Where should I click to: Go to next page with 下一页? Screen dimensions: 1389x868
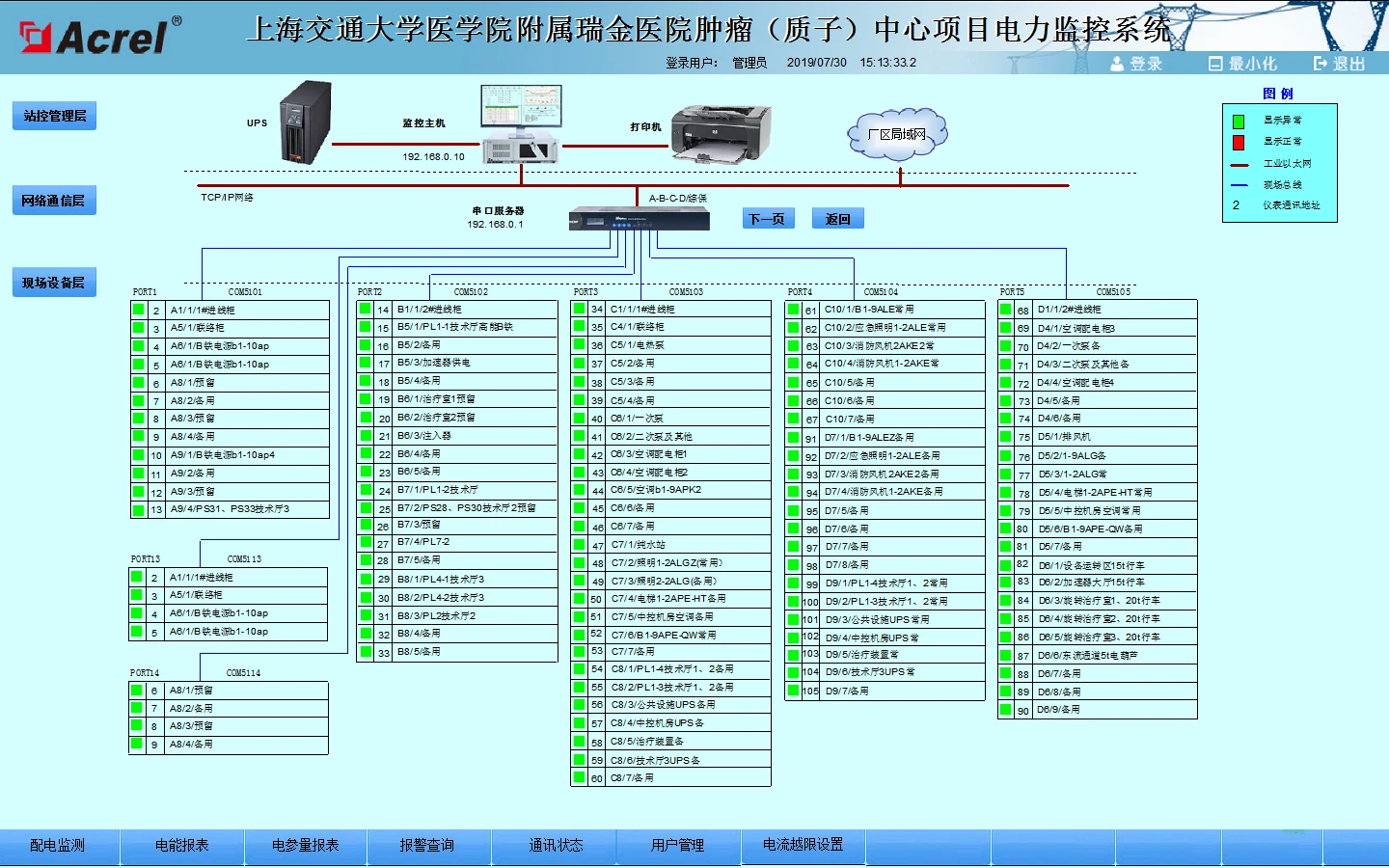pyautogui.click(x=767, y=219)
